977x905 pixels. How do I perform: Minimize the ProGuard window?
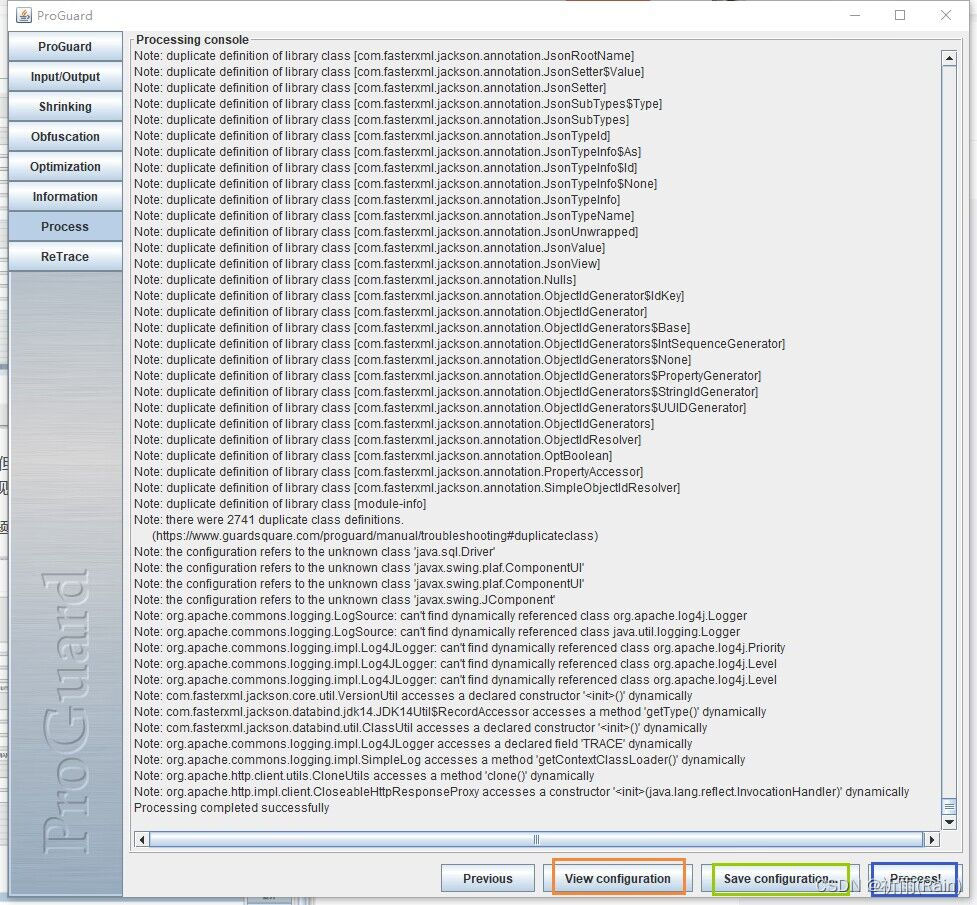tap(855, 15)
